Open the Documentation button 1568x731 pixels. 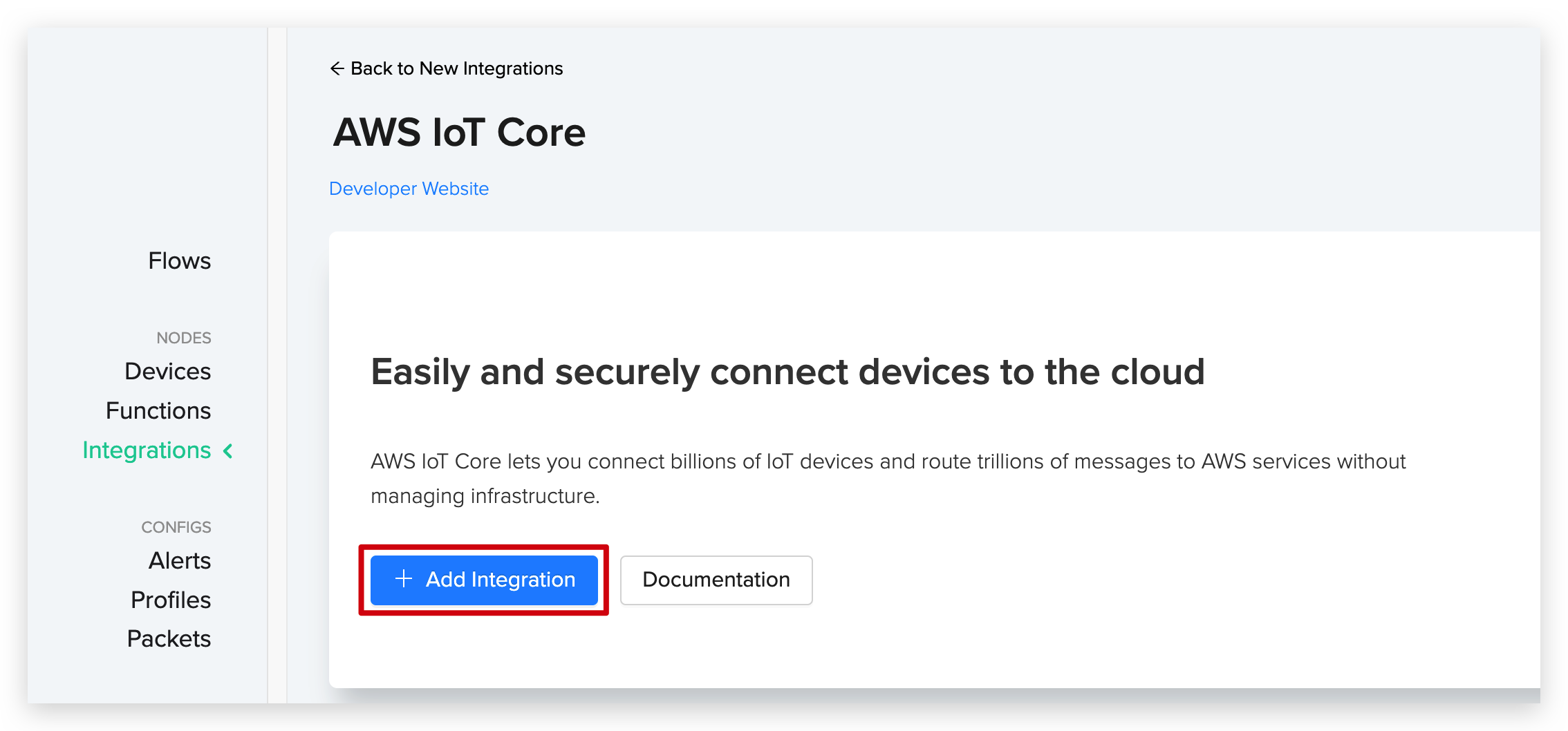point(716,580)
